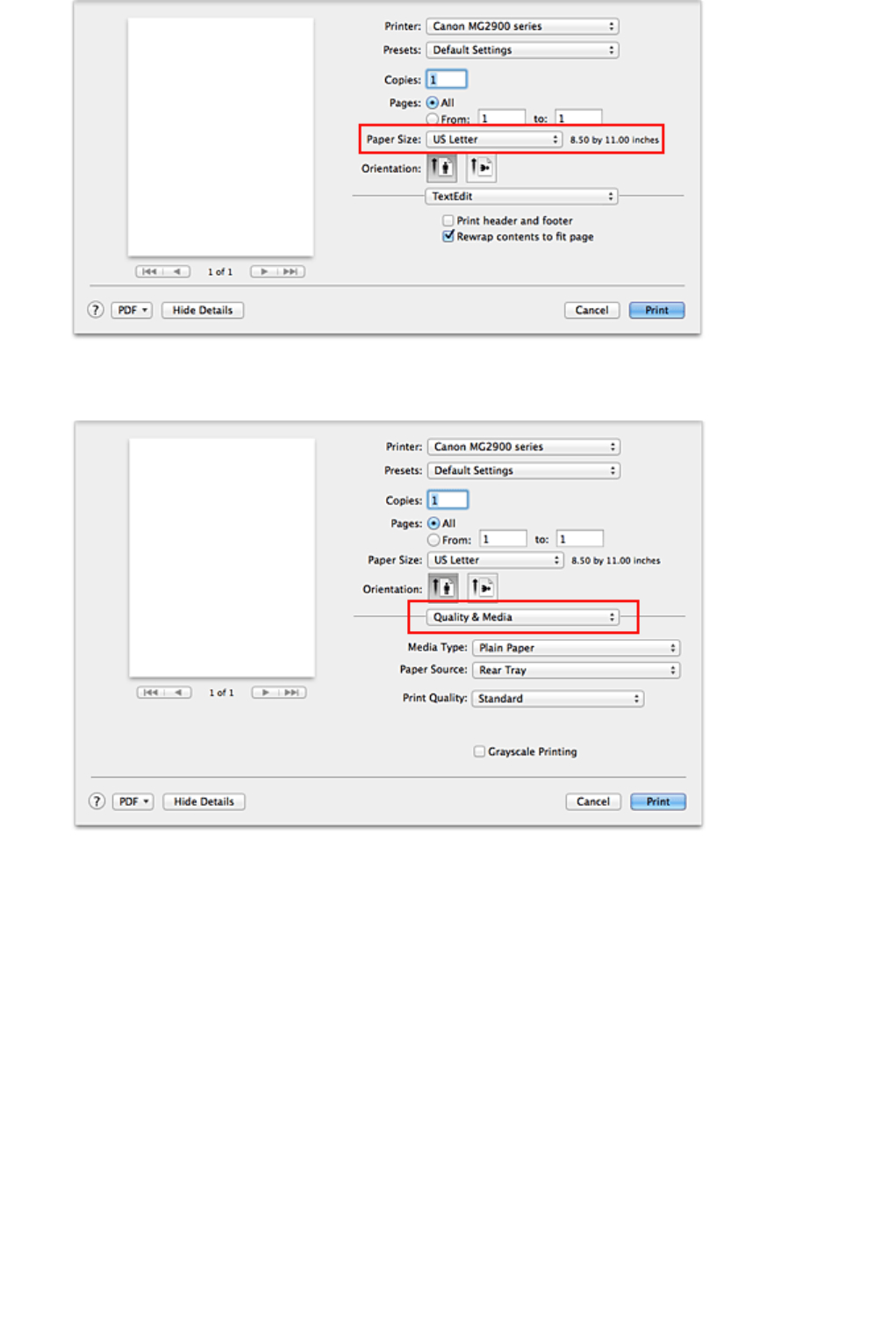Open TextEdit options popup menu
896x1329 pixels.
[521, 197]
